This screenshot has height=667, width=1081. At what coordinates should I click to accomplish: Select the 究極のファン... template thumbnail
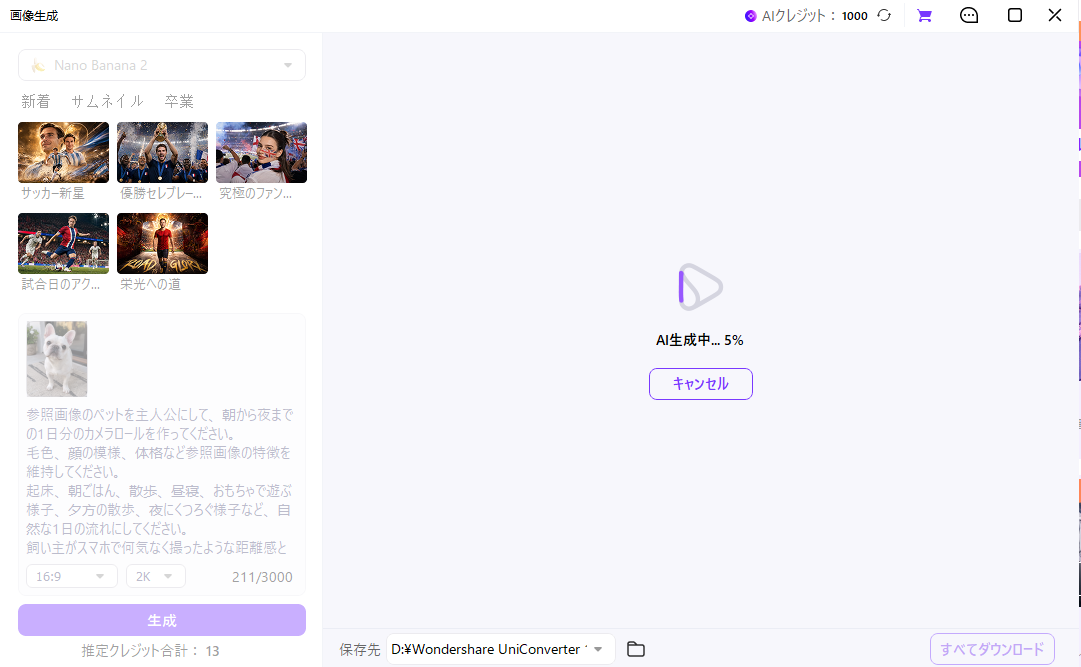pyautogui.click(x=261, y=152)
